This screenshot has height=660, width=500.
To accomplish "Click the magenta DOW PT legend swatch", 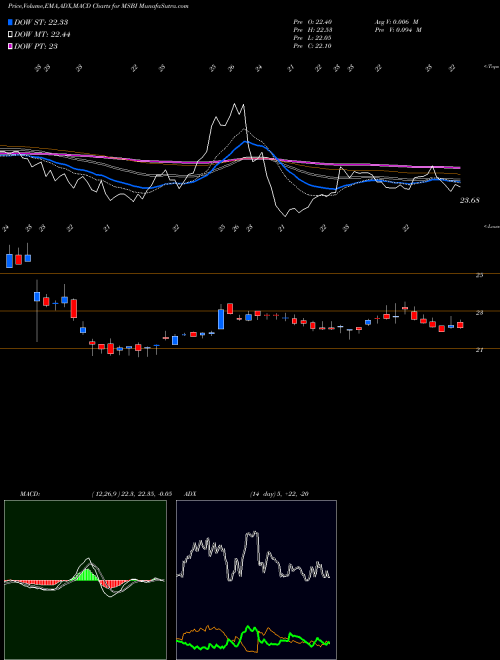I will click(x=10, y=46).
